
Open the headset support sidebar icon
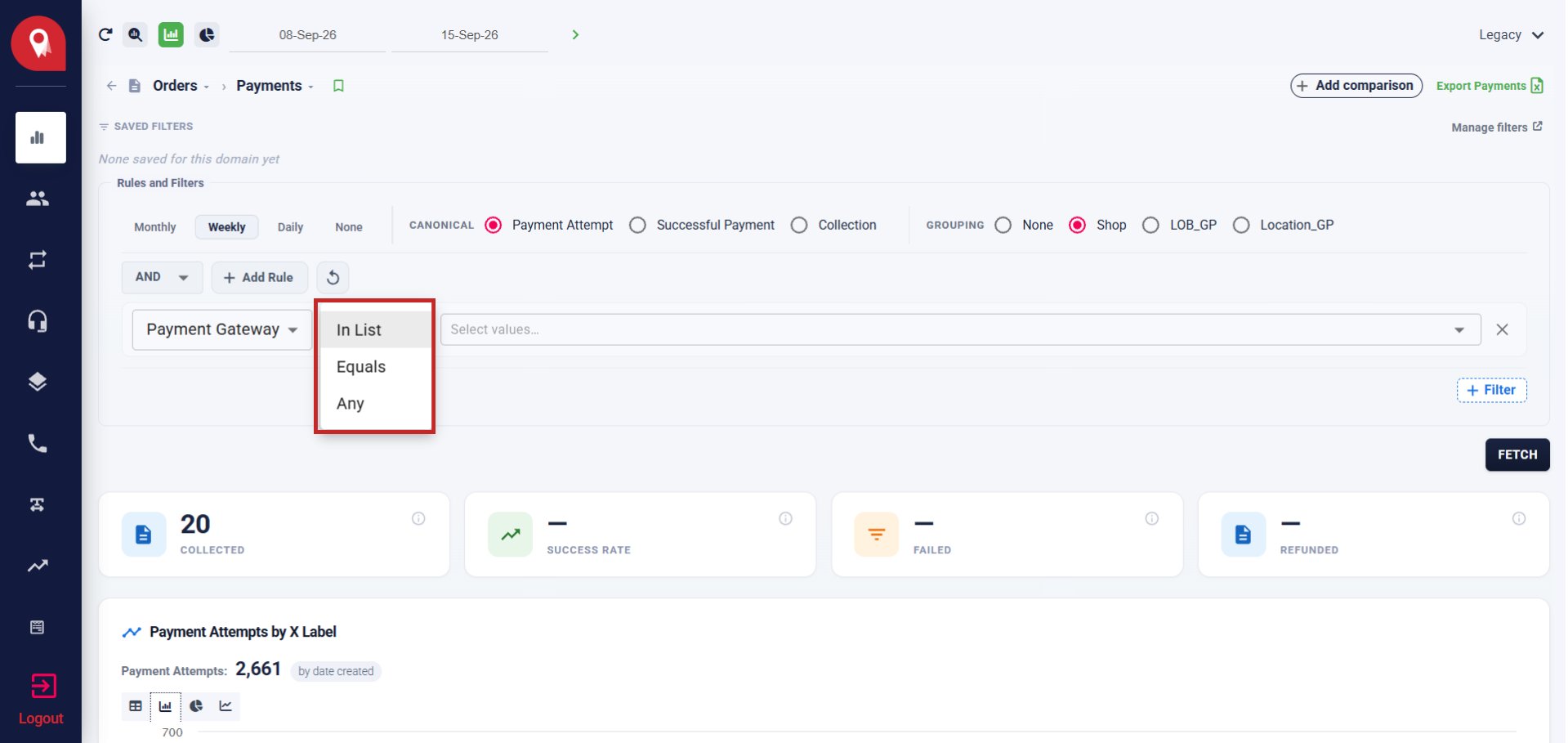pos(38,321)
